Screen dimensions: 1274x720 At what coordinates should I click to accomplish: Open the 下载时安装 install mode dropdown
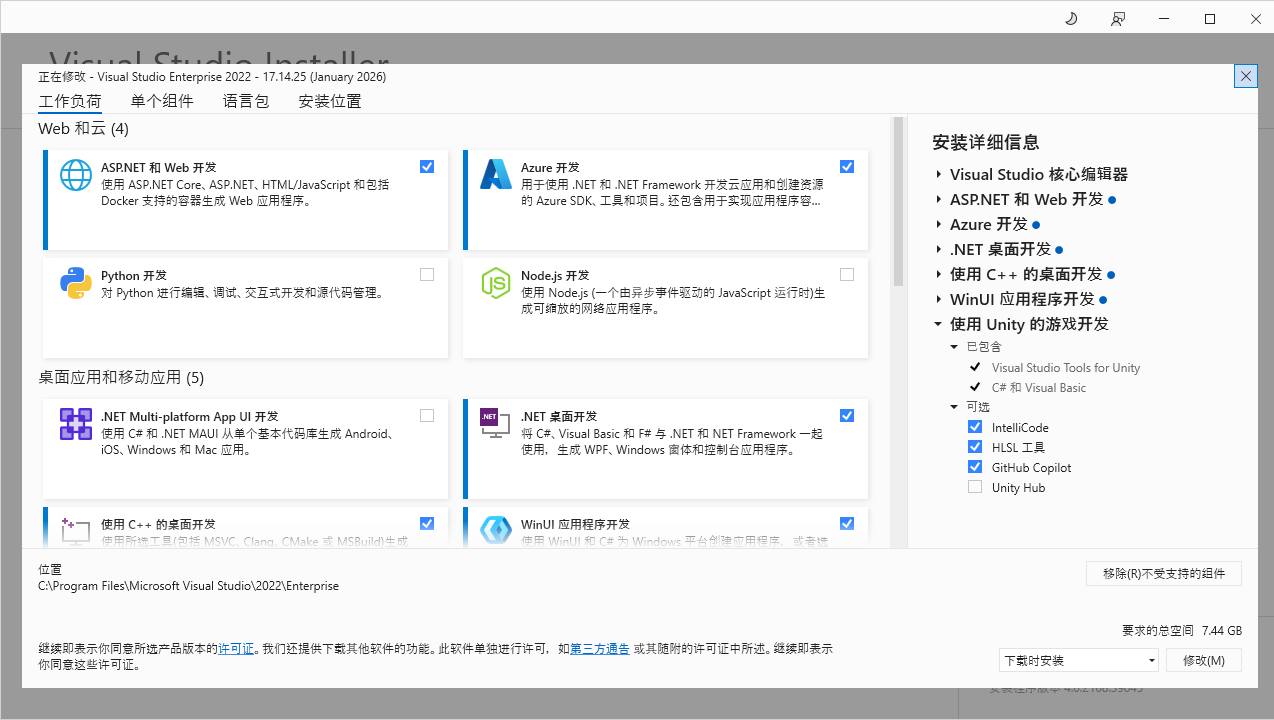point(1079,660)
